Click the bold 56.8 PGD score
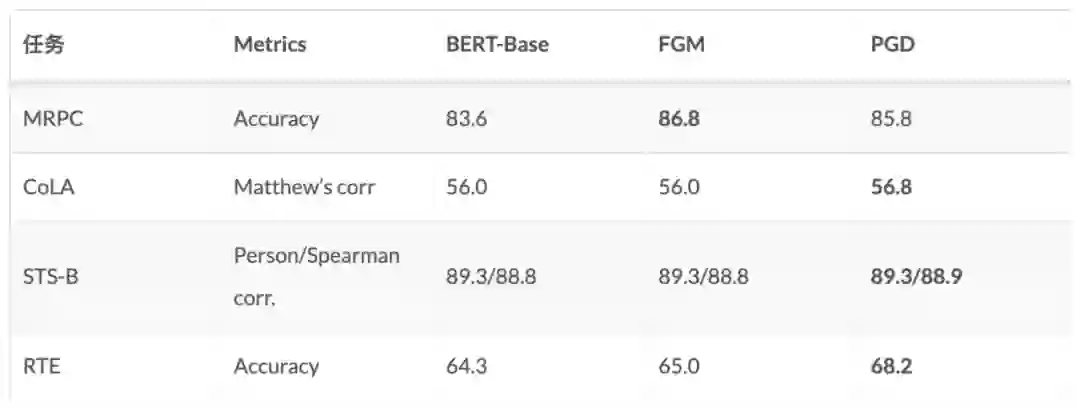Image resolution: width=1080 pixels, height=408 pixels. (891, 187)
